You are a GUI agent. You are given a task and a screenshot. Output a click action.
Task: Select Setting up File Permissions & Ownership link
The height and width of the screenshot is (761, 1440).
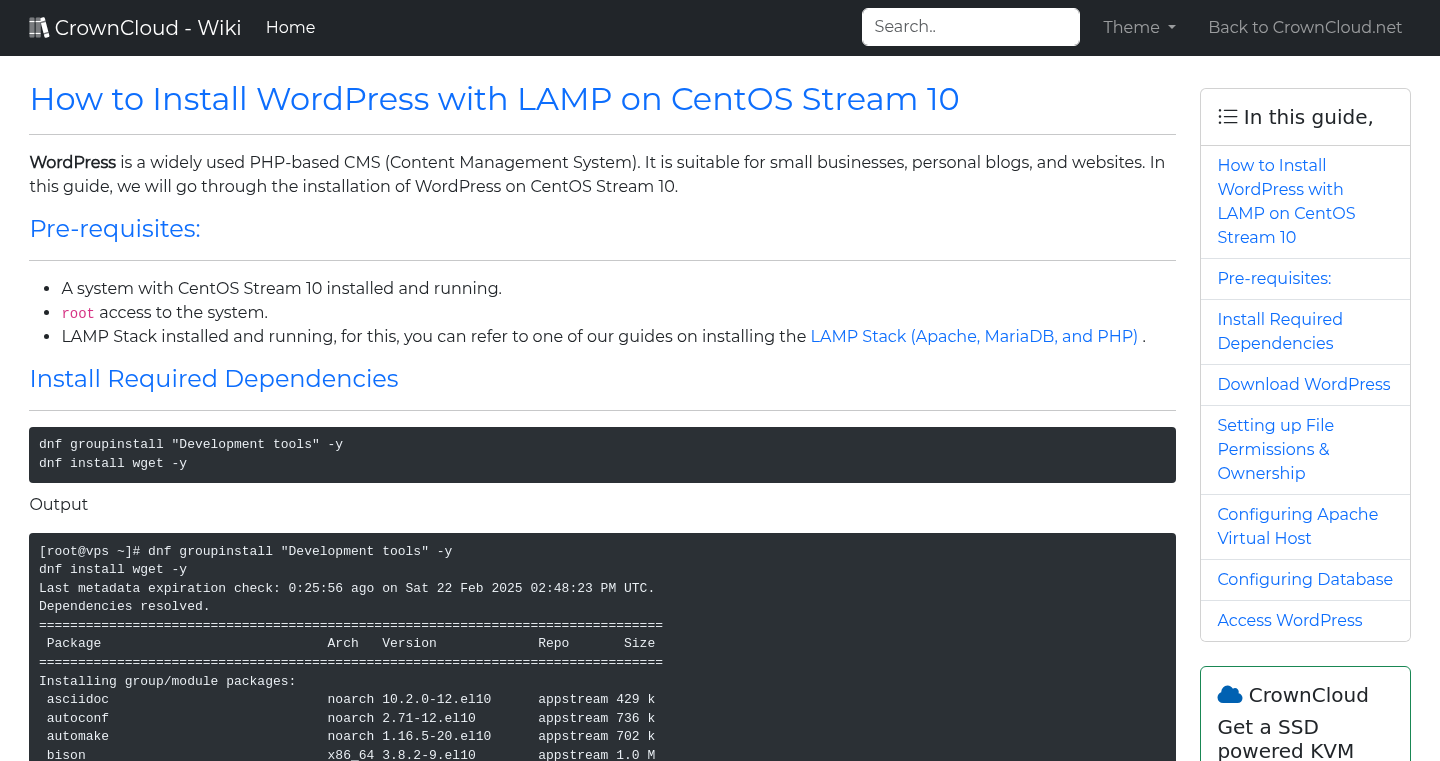(x=1275, y=449)
